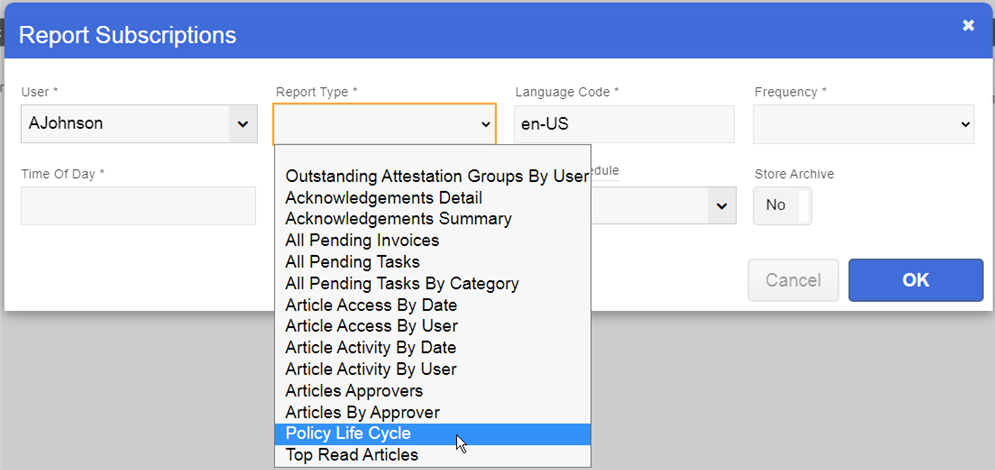Close the Report Subscriptions dialog
This screenshot has width=995, height=470.
968,26
